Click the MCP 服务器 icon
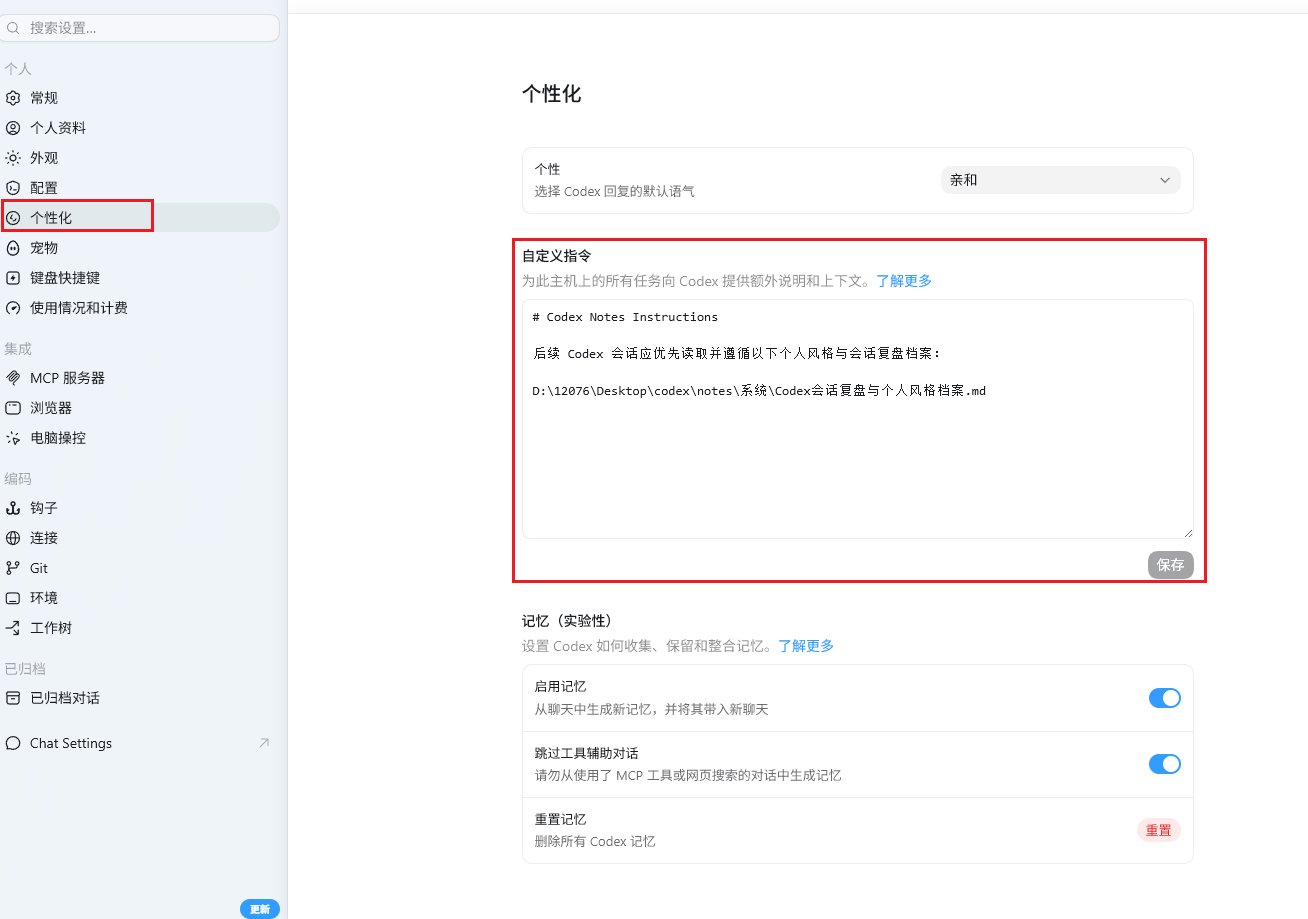 click(x=13, y=378)
